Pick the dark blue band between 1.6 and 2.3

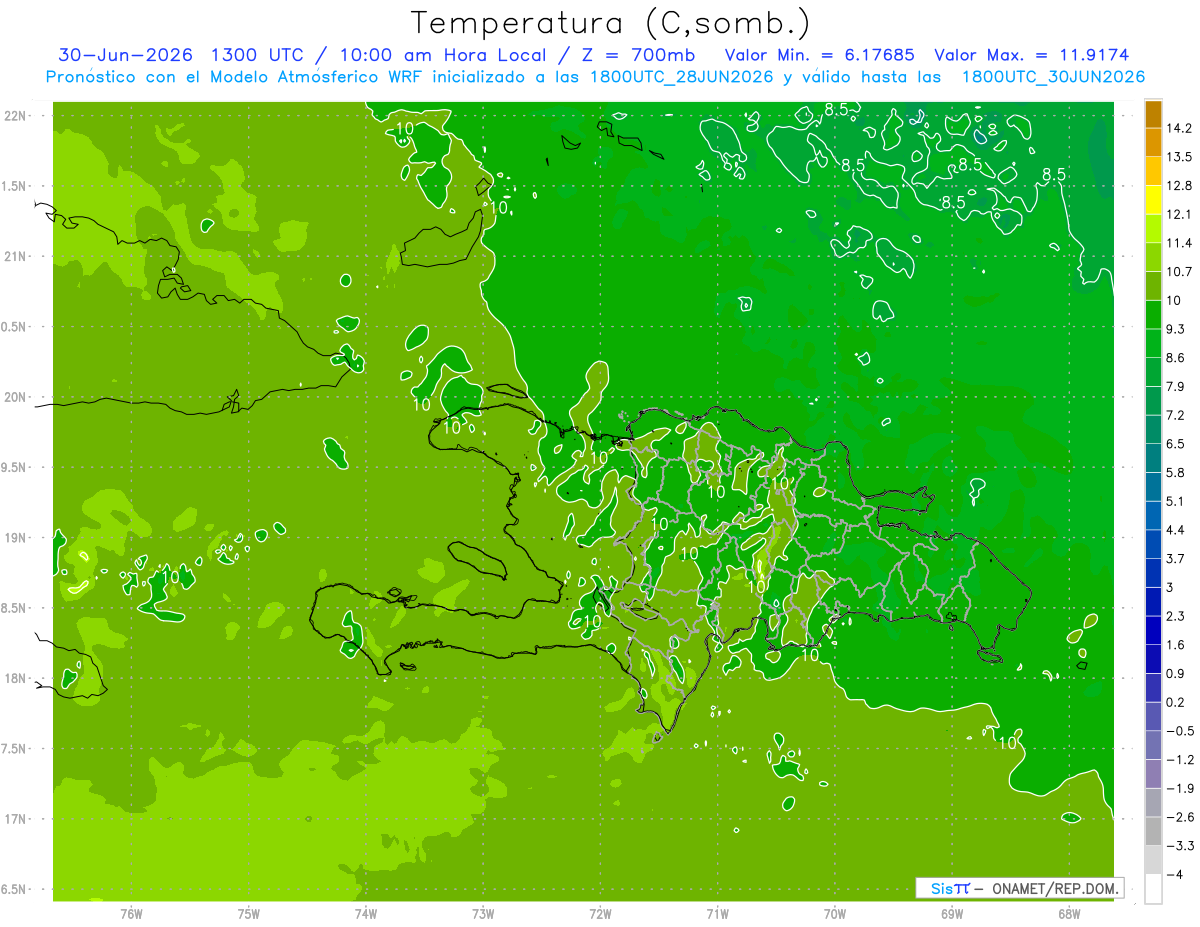tap(1153, 630)
